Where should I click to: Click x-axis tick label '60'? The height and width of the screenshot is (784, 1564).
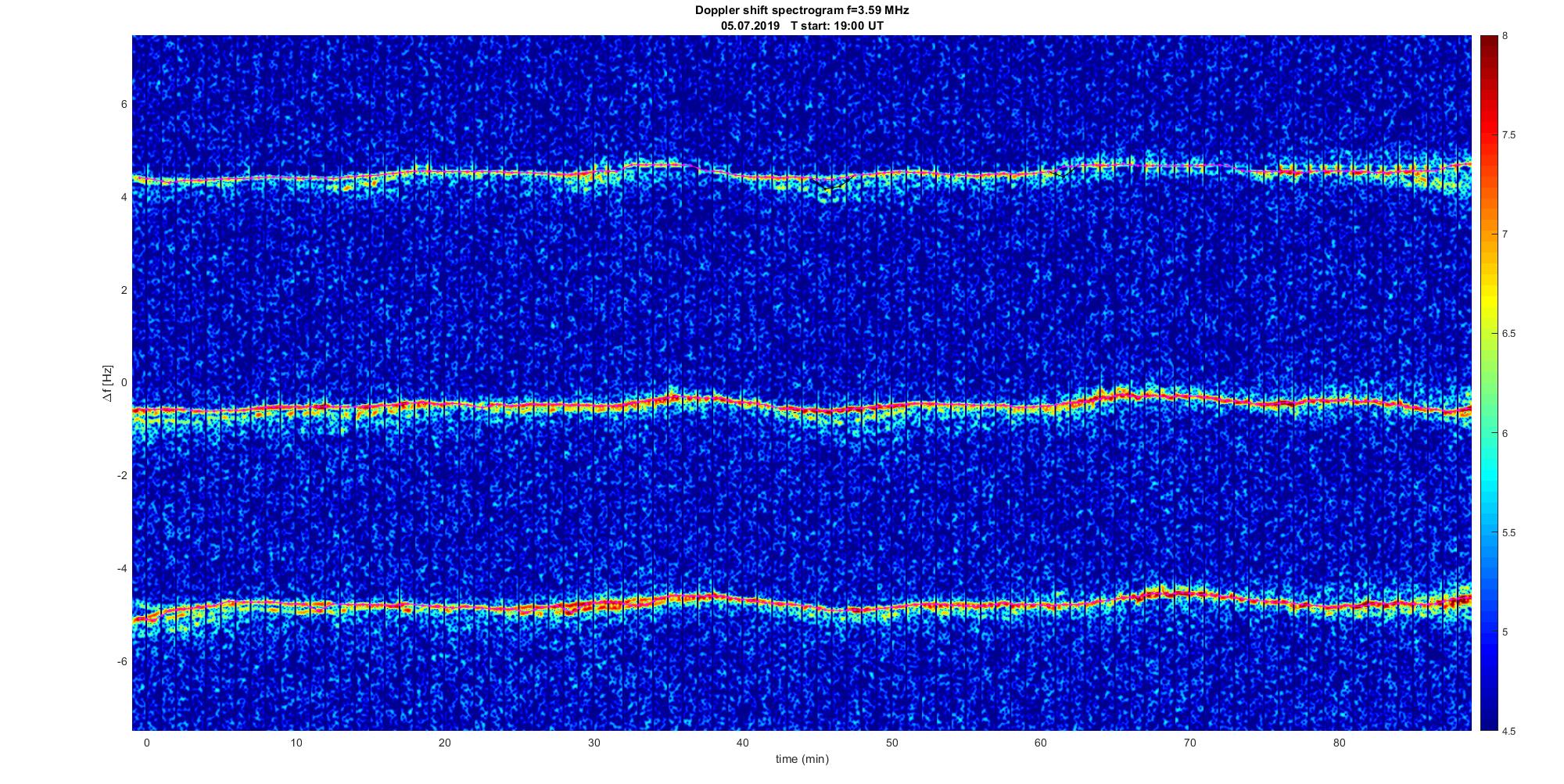pyautogui.click(x=1041, y=743)
